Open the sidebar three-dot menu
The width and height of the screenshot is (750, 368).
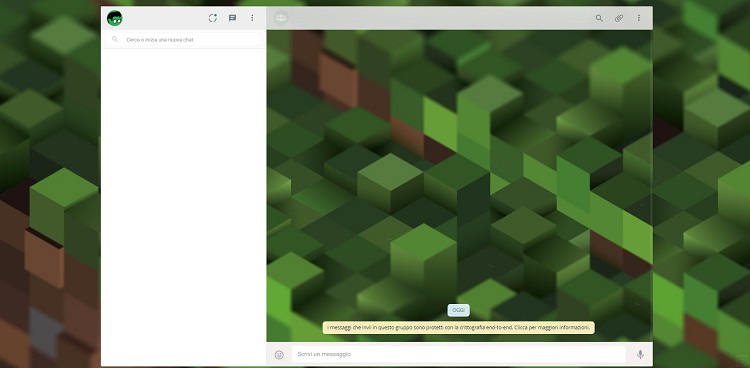252,18
